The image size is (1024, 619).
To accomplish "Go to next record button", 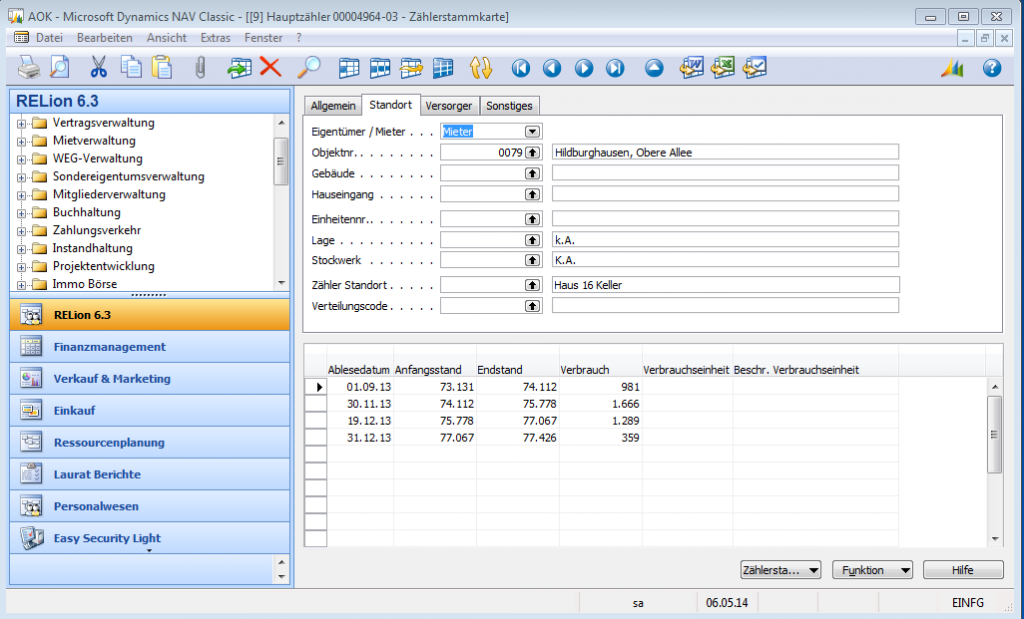I will pyautogui.click(x=584, y=68).
